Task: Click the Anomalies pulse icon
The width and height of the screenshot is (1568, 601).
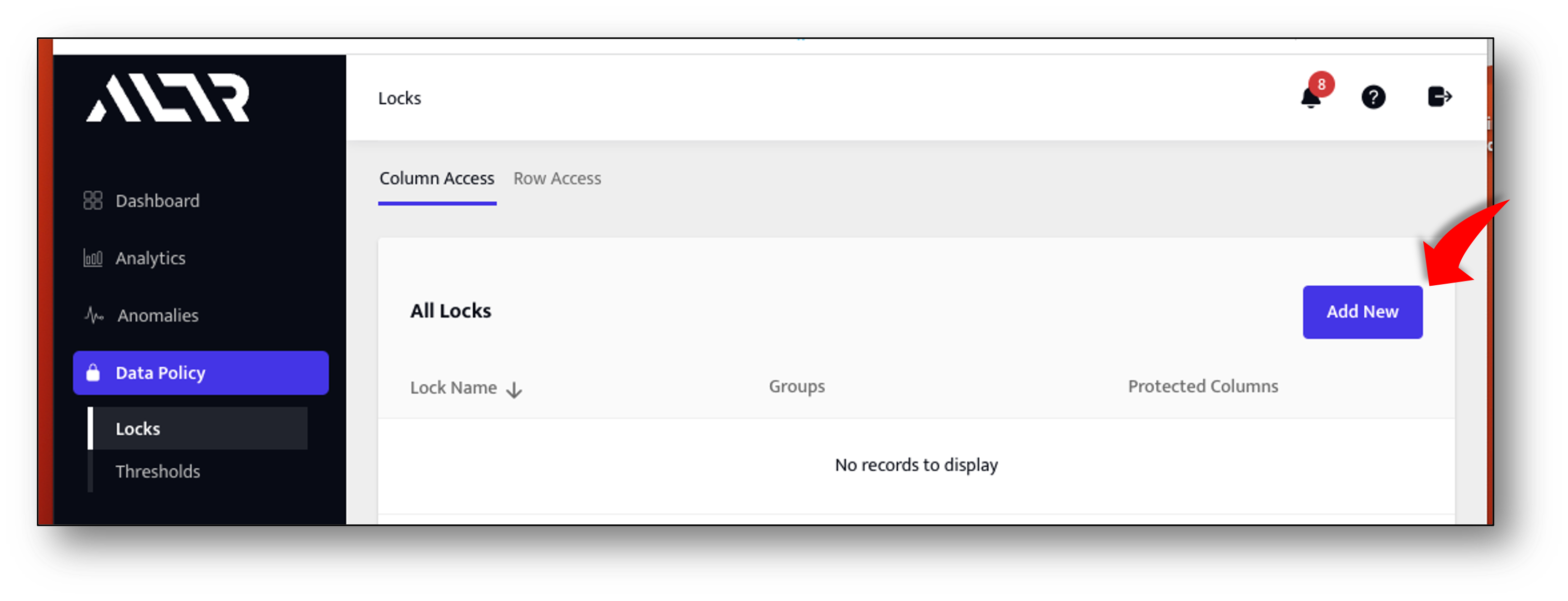Action: [x=94, y=315]
